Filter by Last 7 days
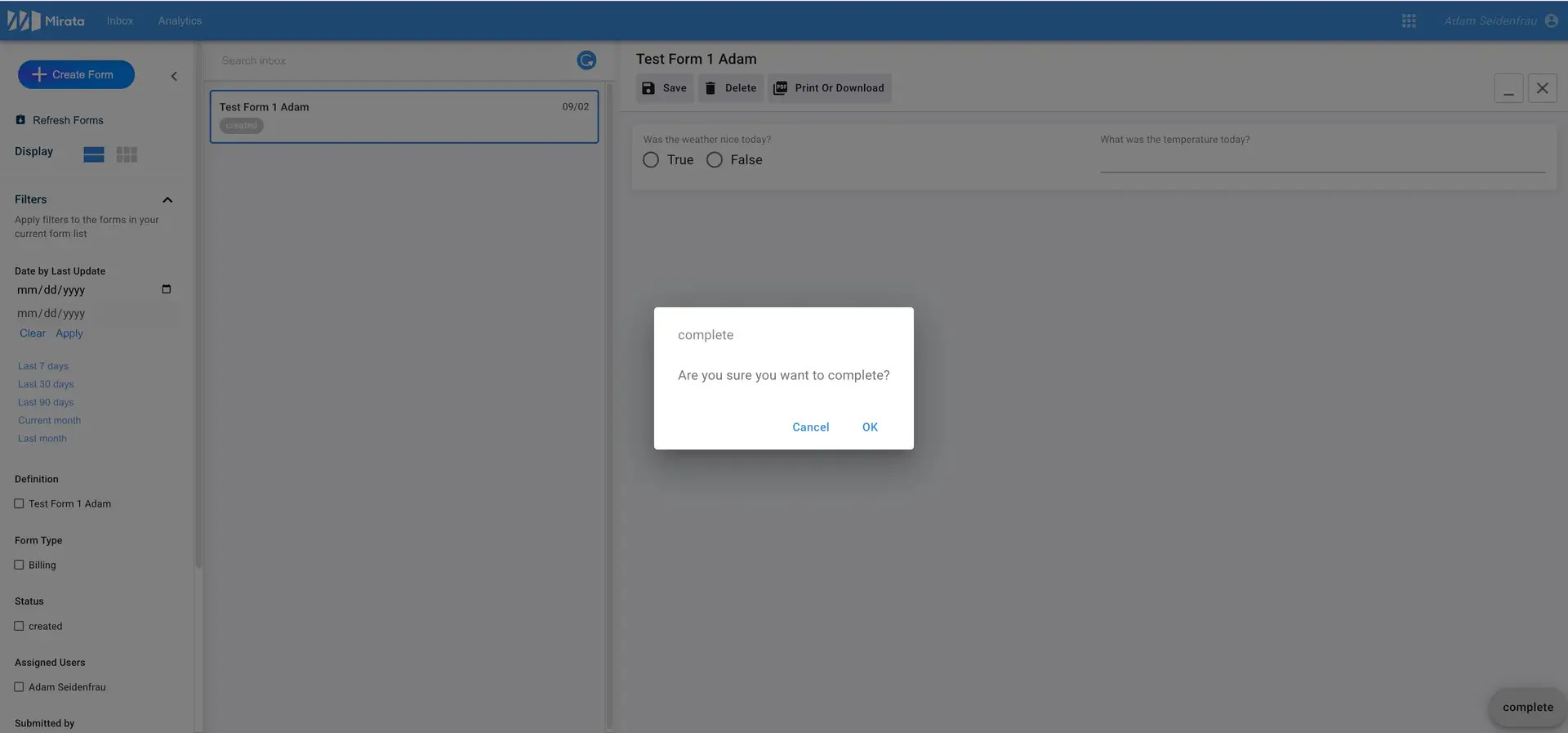1568x733 pixels. [x=43, y=366]
